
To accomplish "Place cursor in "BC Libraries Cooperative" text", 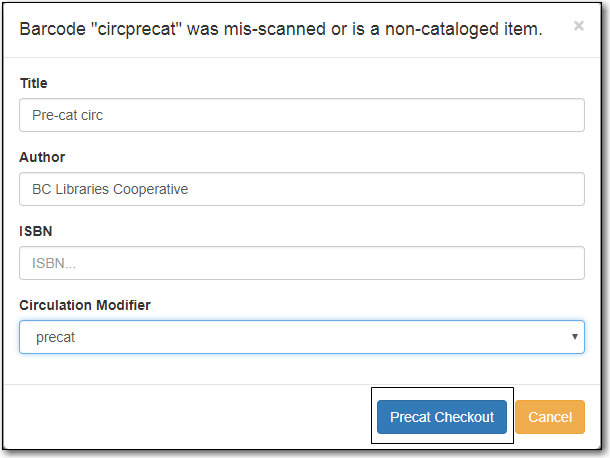I will [x=110, y=189].
